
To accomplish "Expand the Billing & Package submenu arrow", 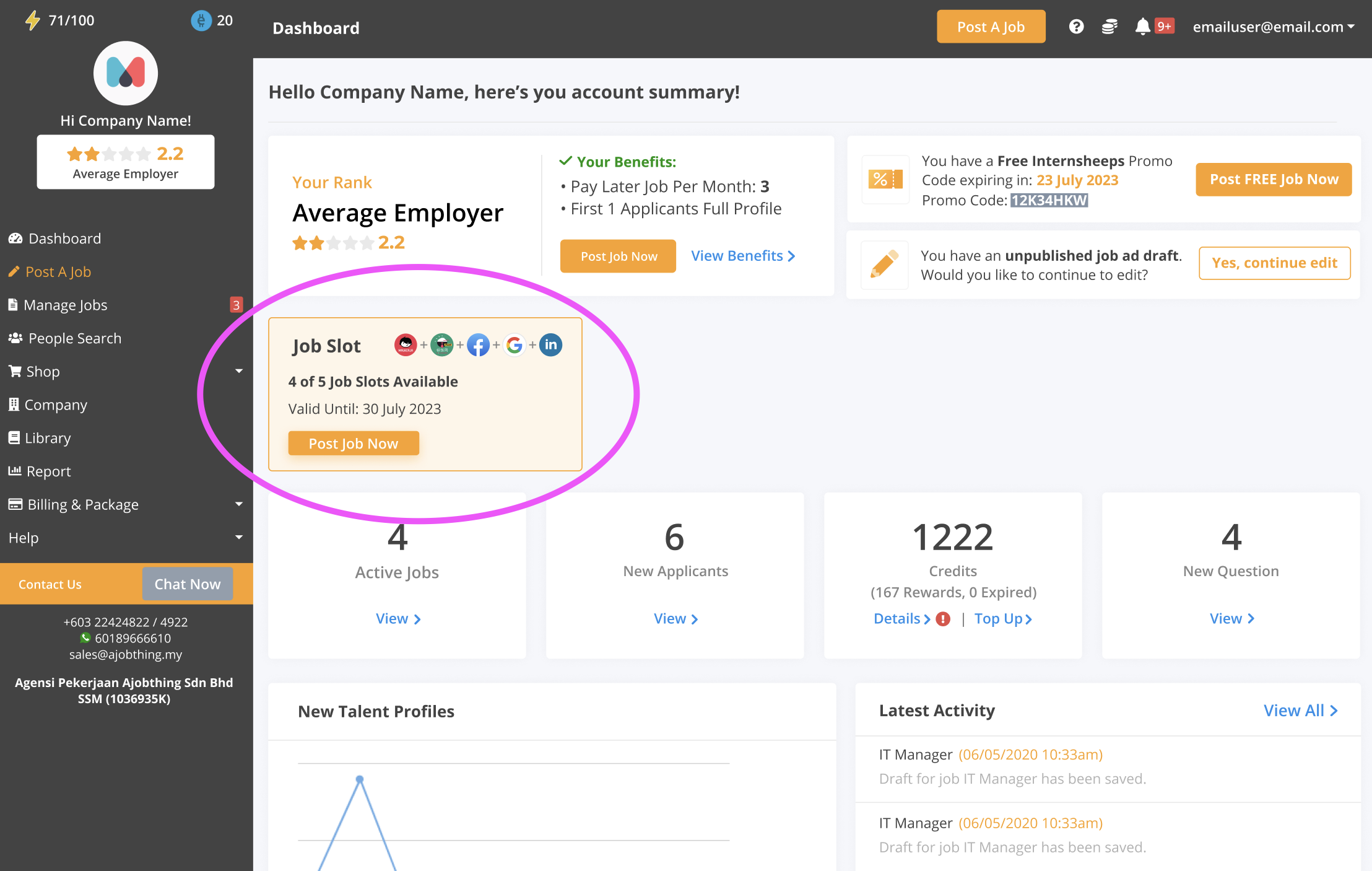I will (239, 504).
